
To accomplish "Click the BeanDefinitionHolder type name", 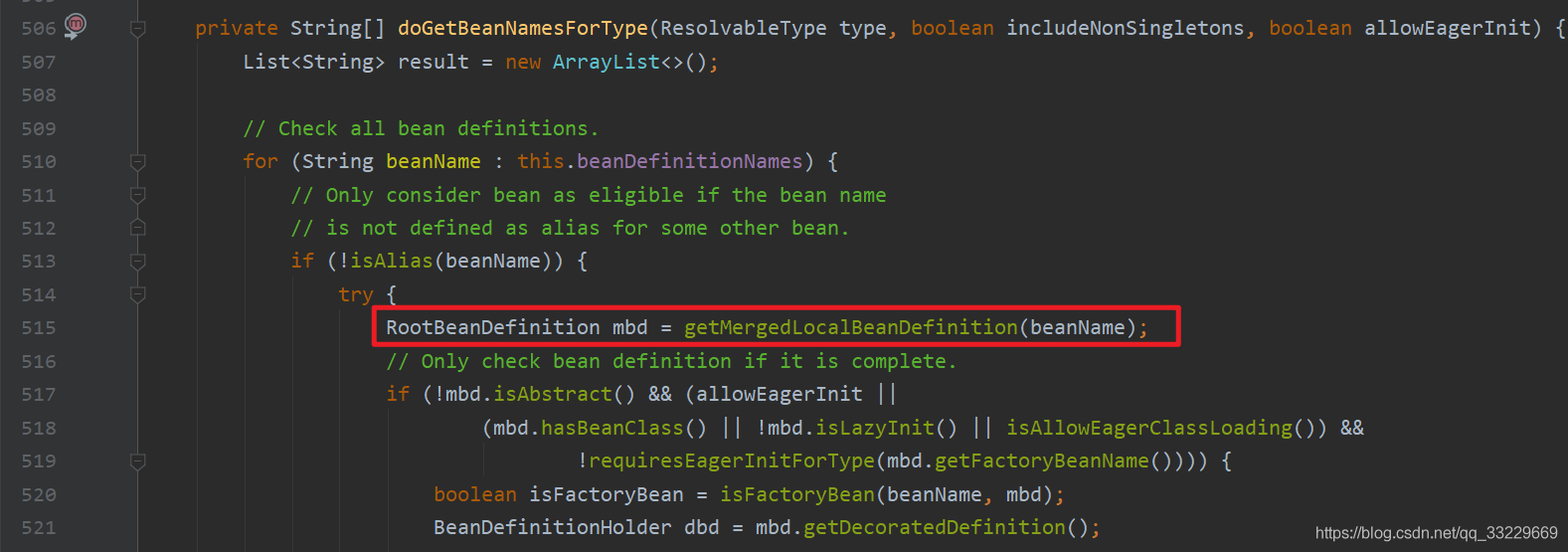I will [553, 527].
